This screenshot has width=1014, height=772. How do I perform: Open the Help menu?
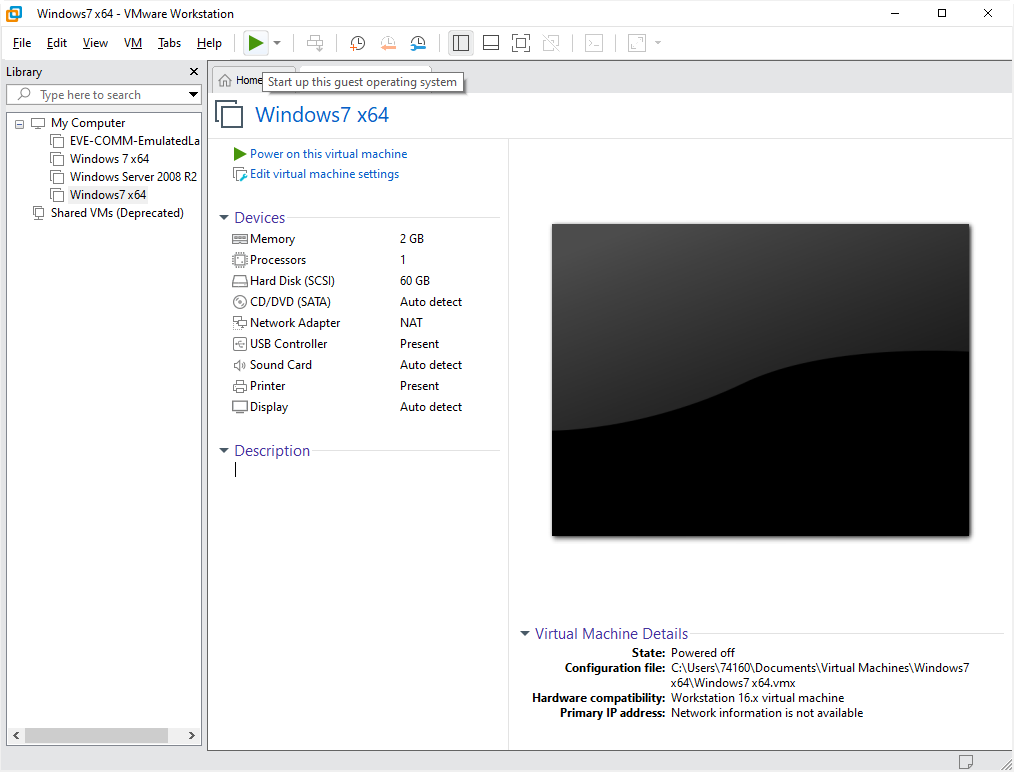point(209,43)
